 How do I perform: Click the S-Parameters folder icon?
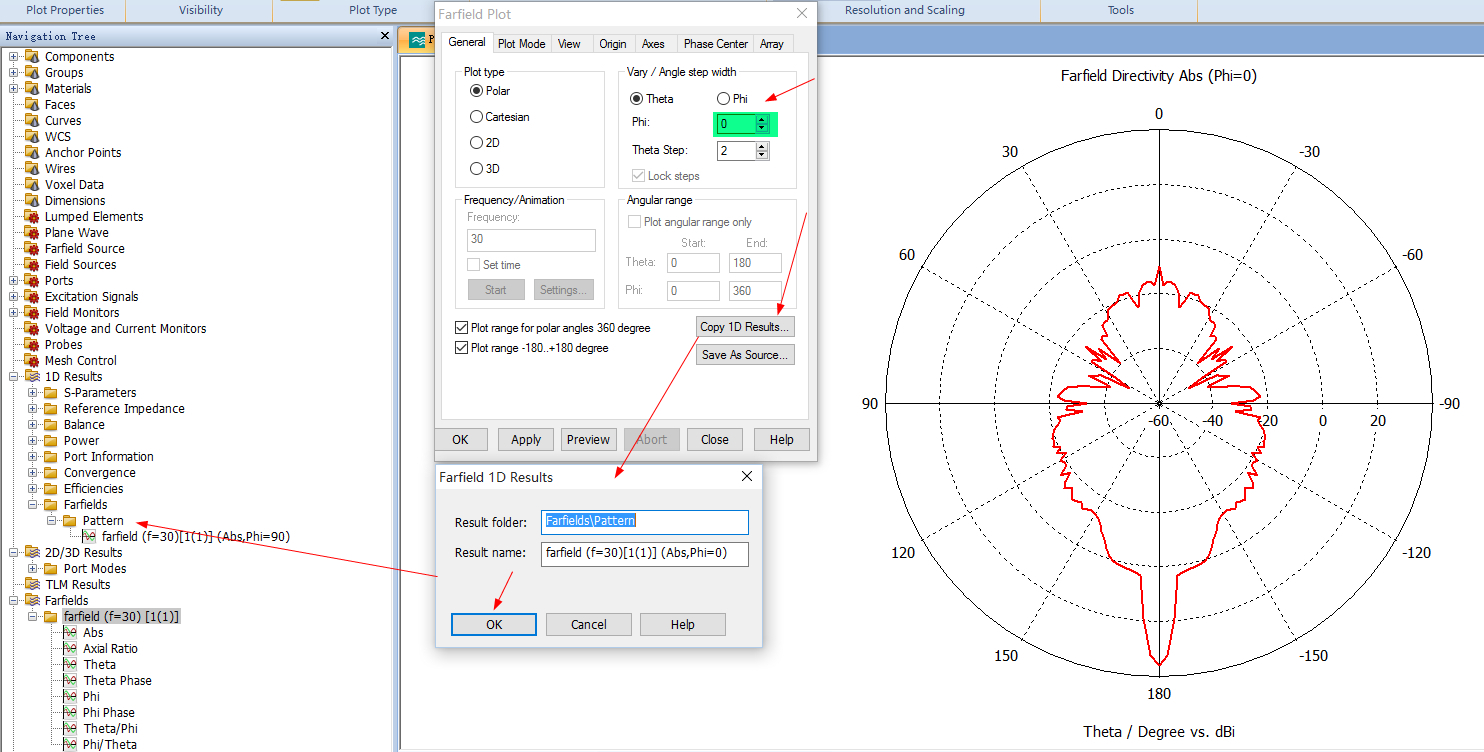point(51,393)
